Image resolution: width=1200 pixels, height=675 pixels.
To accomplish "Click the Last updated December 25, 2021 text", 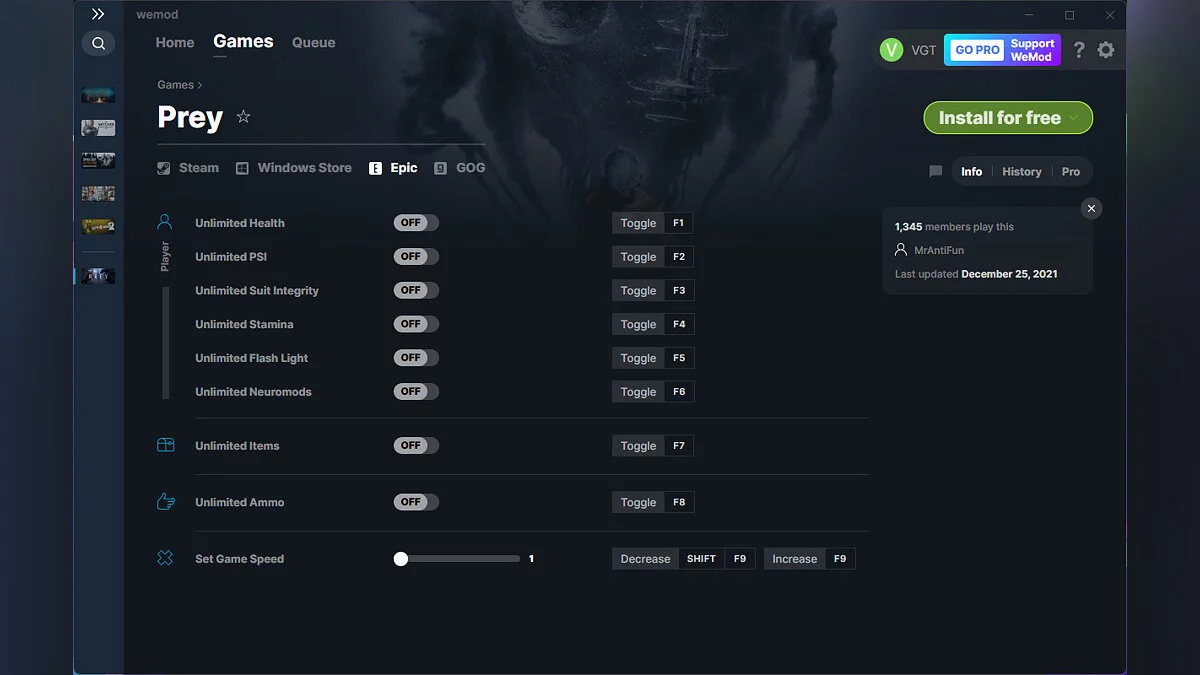I will click(x=976, y=274).
